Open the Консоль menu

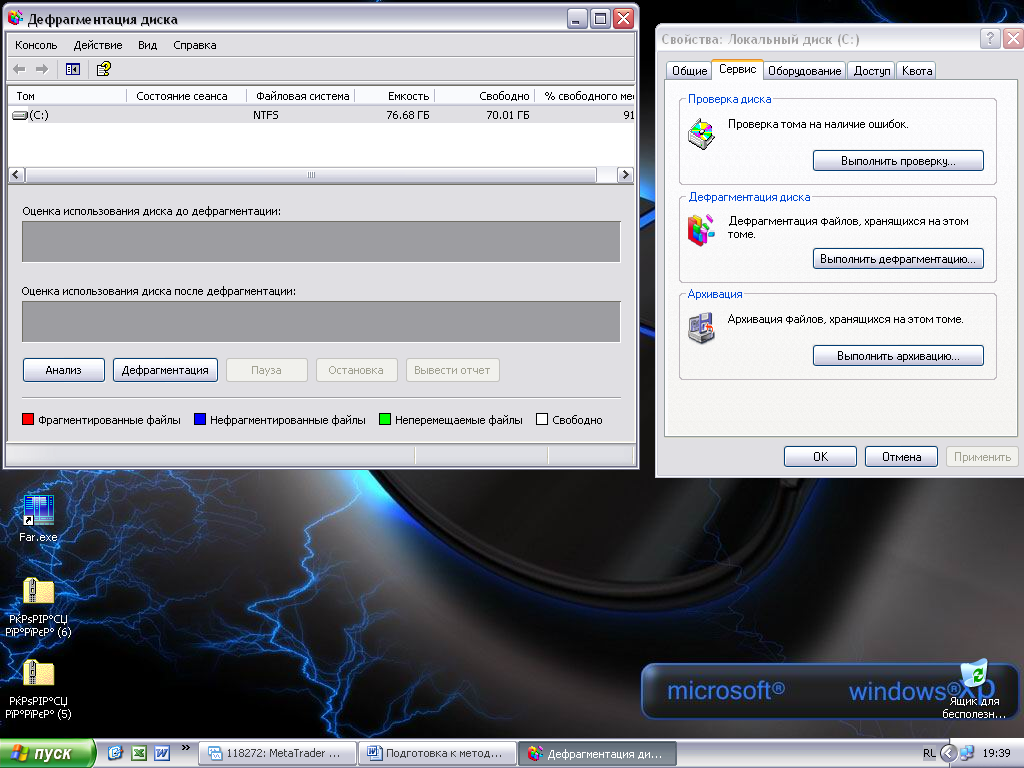coord(36,45)
